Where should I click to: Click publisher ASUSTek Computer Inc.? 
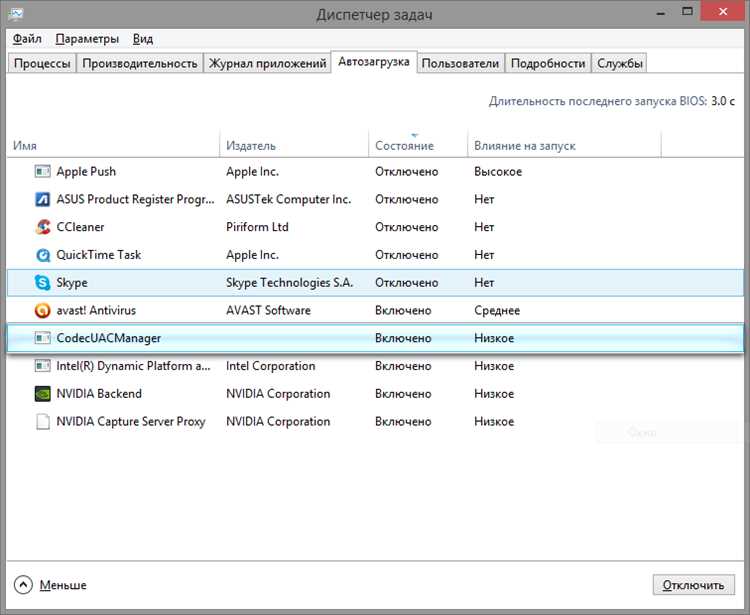click(x=288, y=199)
